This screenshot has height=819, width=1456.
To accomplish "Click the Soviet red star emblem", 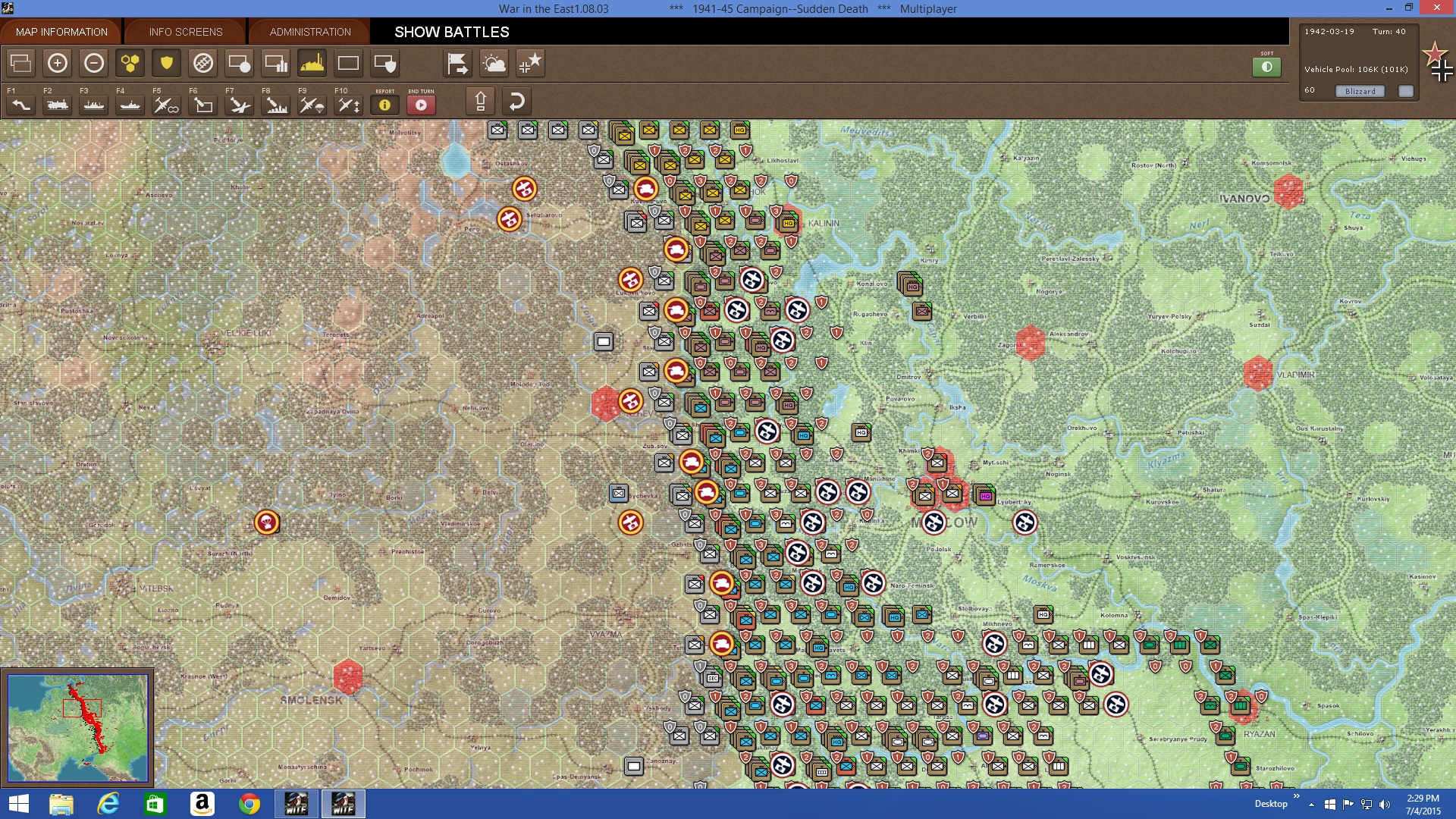I will point(1433,53).
